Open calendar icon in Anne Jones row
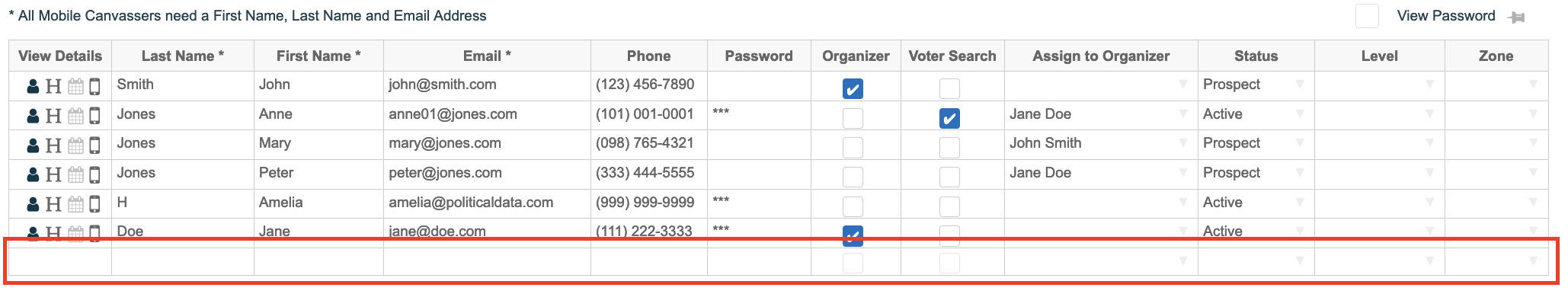1568x294 pixels. coord(75,116)
